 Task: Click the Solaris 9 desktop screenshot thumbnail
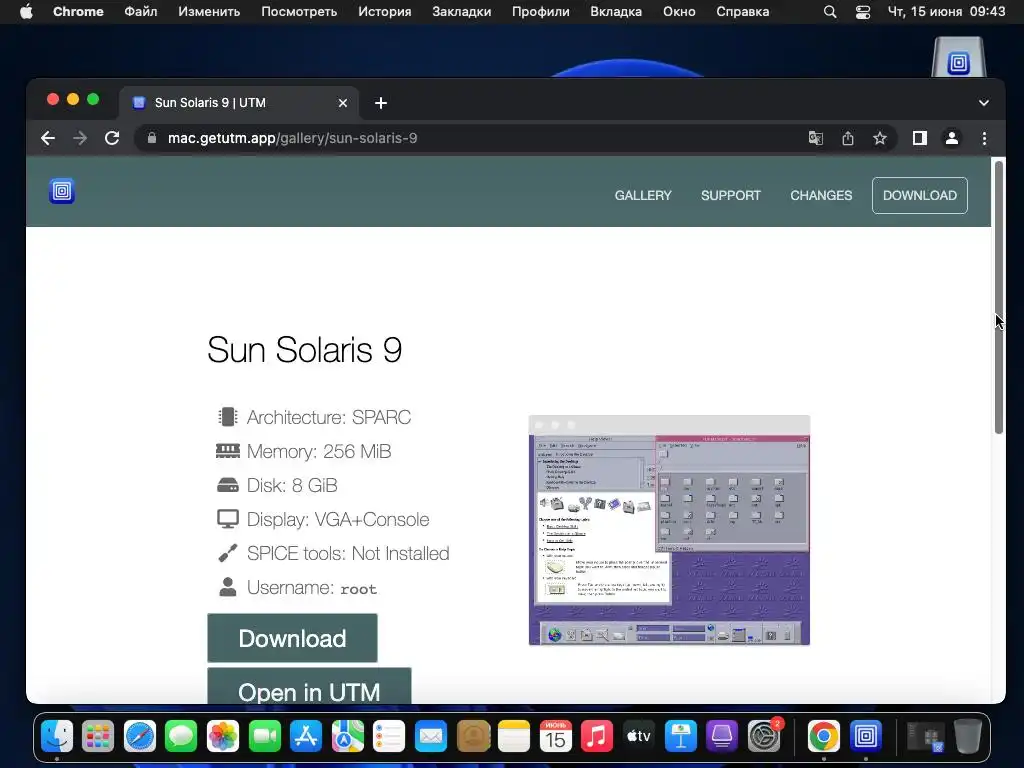(x=669, y=530)
